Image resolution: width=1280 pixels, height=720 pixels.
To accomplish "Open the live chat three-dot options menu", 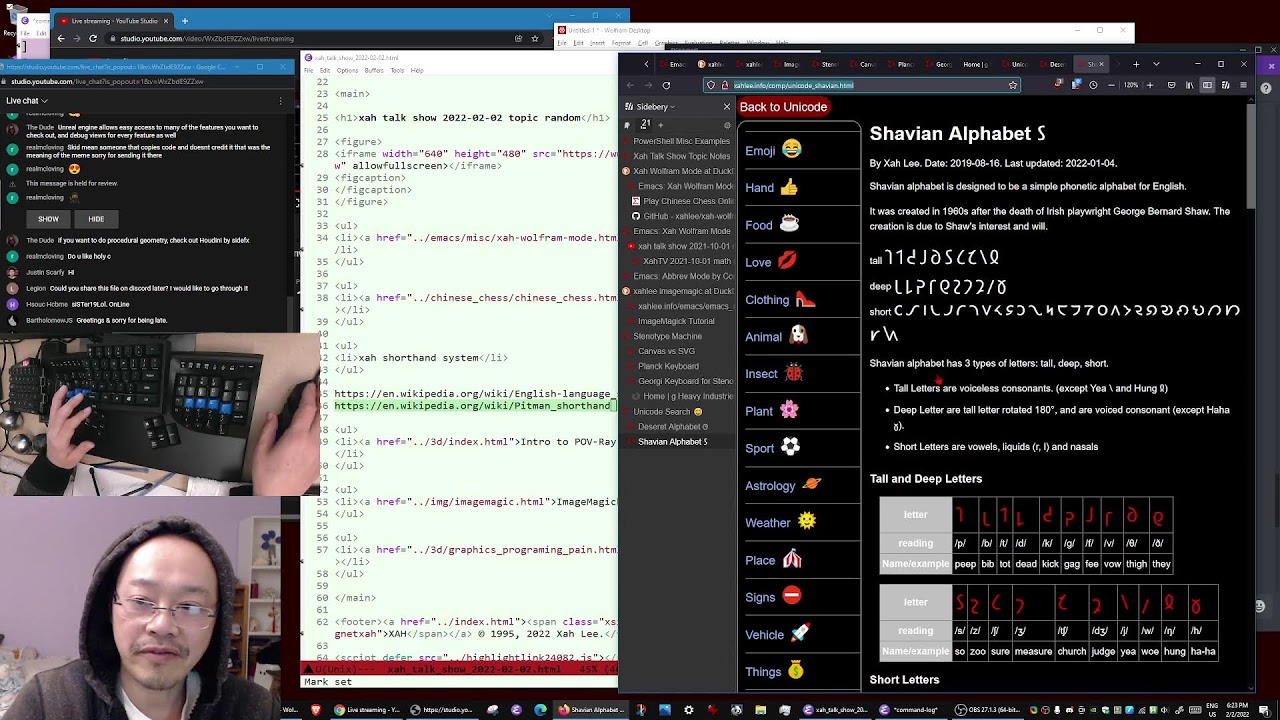I will pos(279,101).
